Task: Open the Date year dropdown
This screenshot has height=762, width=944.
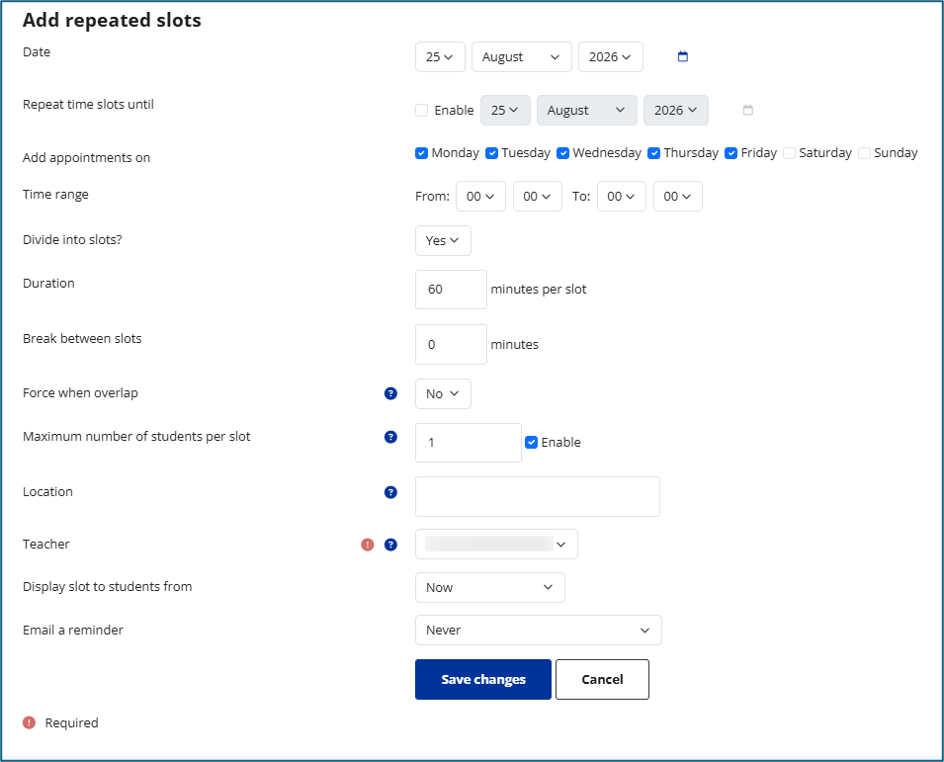Action: (x=610, y=57)
